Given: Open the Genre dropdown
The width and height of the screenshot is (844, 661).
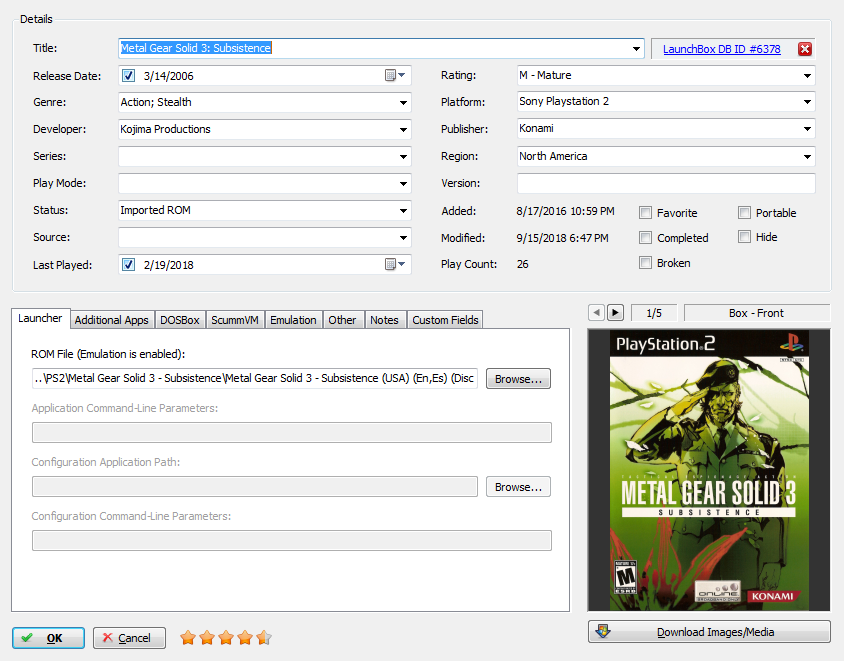Looking at the screenshot, I should tap(403, 102).
